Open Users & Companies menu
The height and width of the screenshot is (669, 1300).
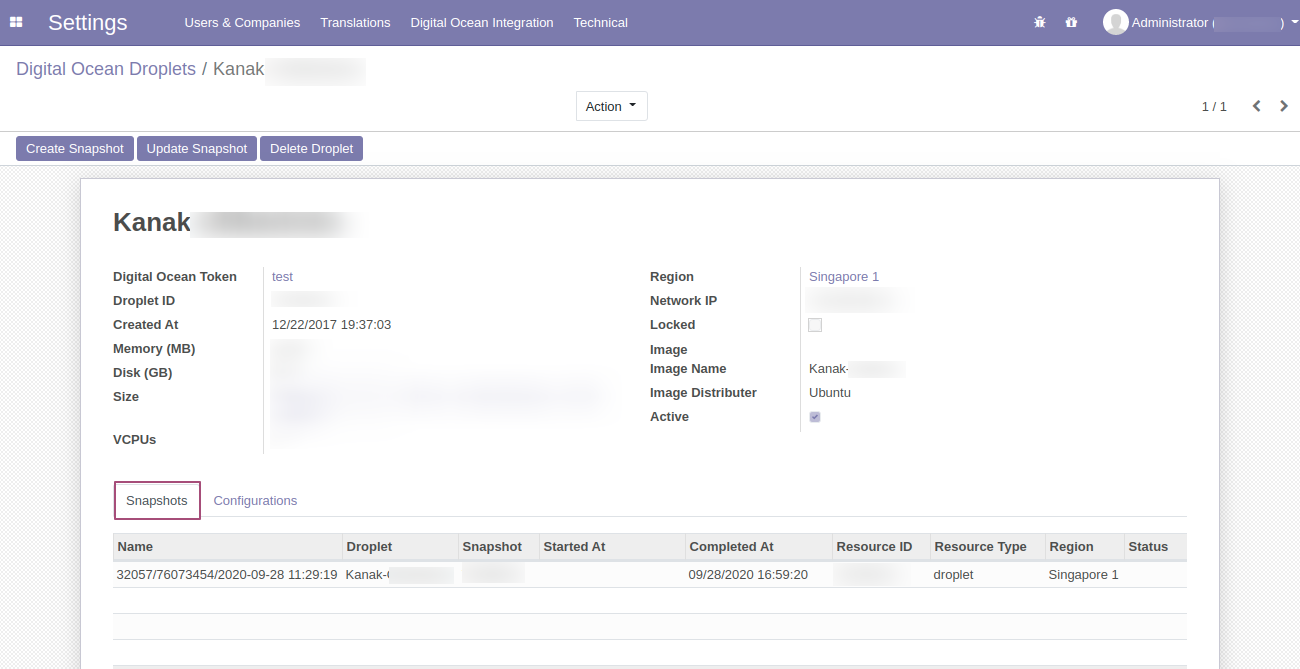click(242, 22)
